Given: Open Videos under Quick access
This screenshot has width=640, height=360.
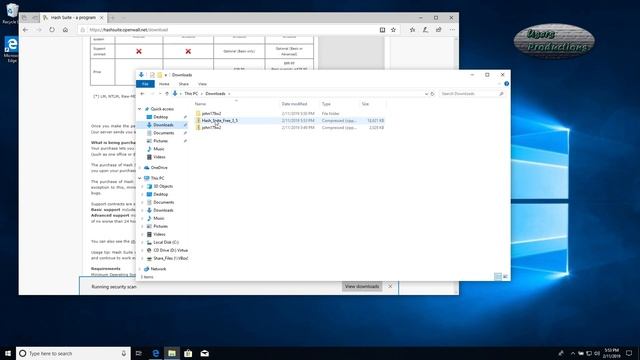Looking at the screenshot, I should coord(159,157).
